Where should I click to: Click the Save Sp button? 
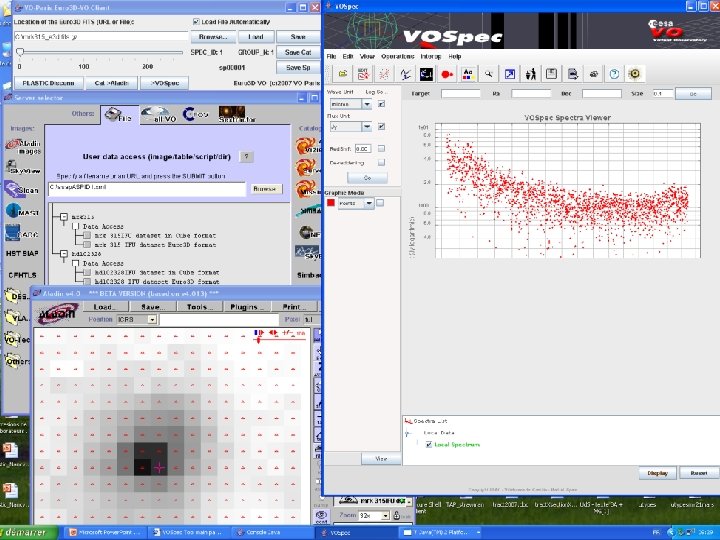[x=298, y=68]
